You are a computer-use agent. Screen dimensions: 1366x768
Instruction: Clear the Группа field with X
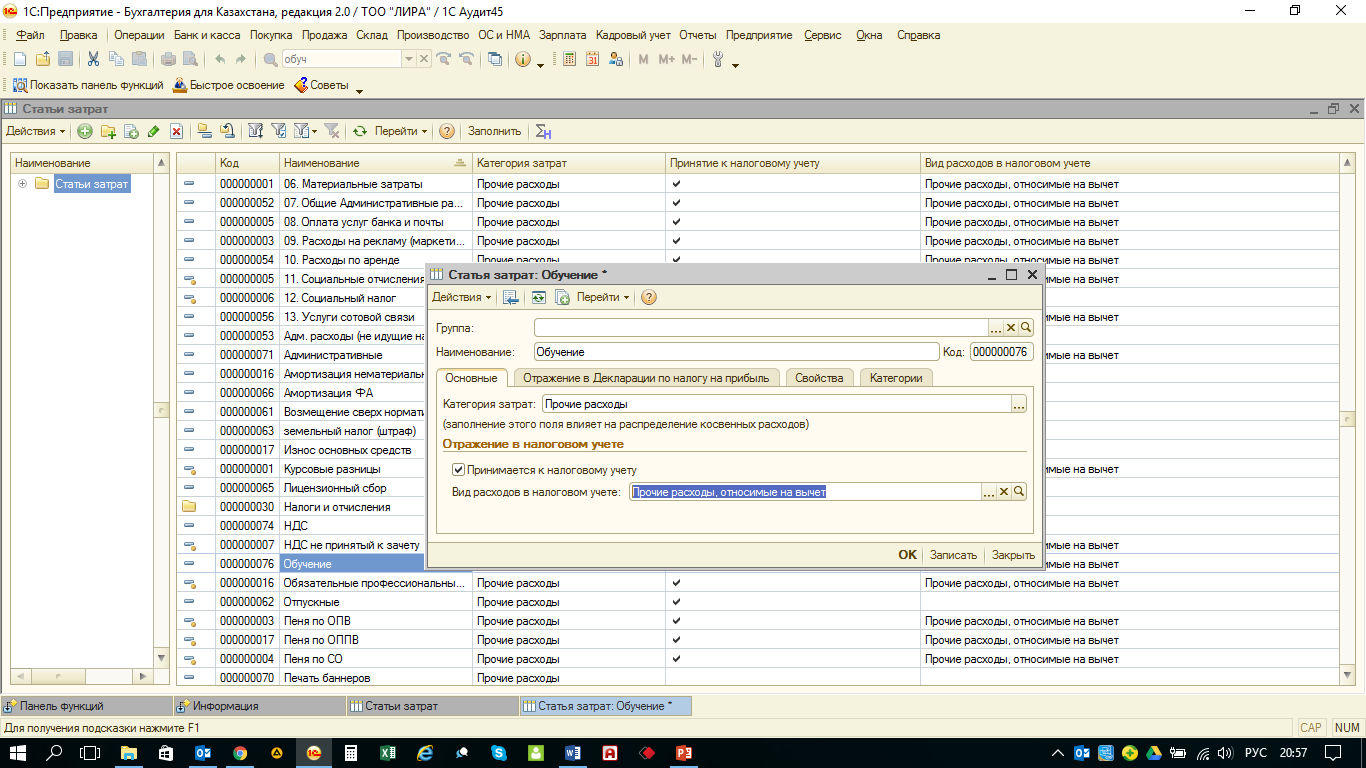click(1011, 328)
